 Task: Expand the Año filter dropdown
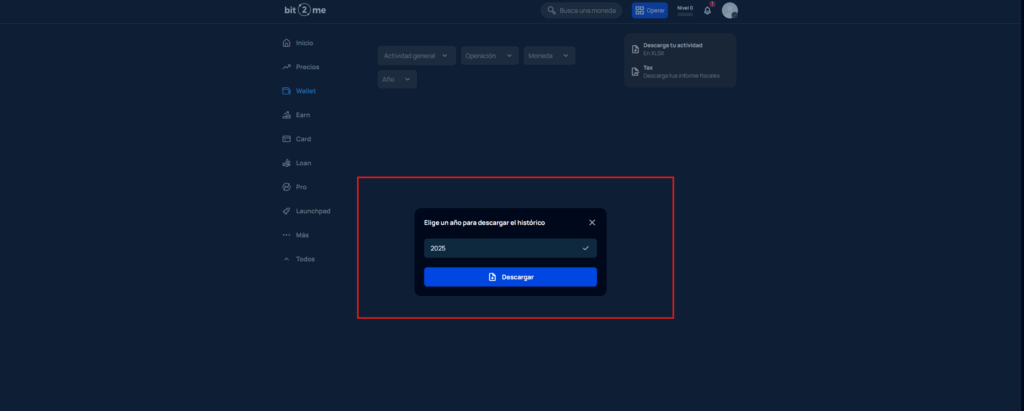tap(397, 79)
